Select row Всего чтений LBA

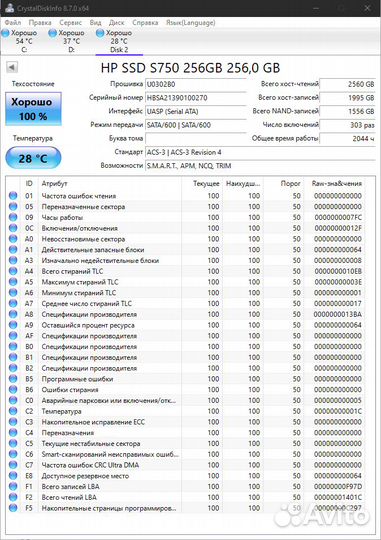pyautogui.click(x=186, y=497)
